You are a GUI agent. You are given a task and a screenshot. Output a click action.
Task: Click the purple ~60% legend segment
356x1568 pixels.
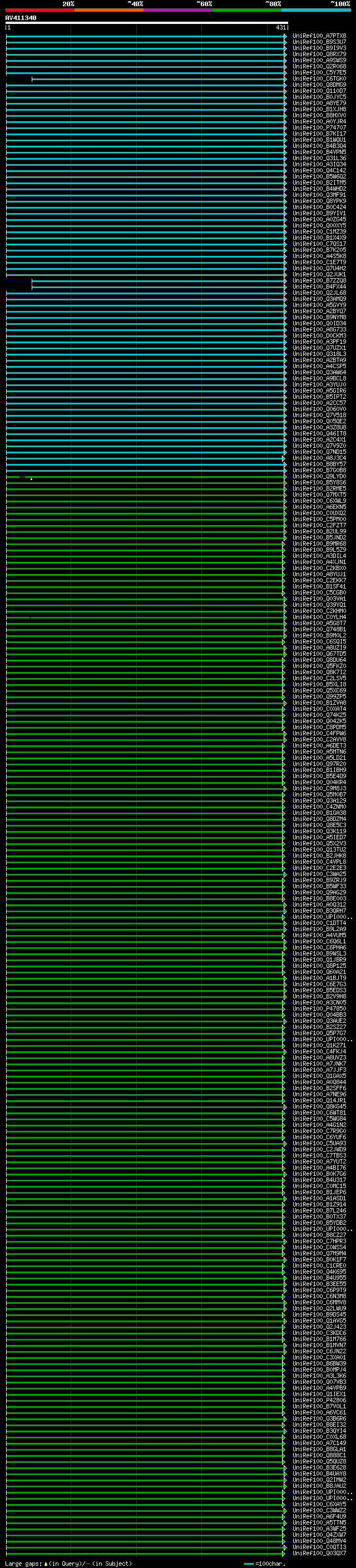(x=179, y=10)
